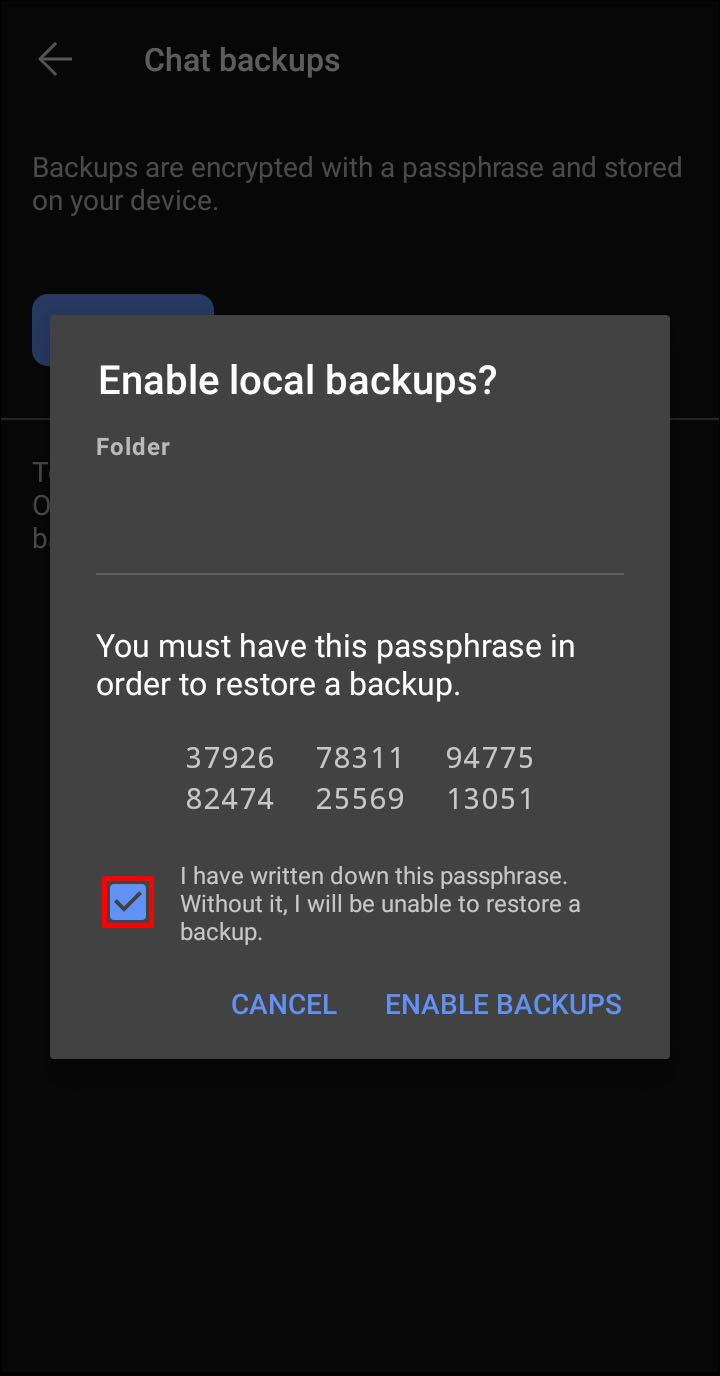720x1376 pixels.
Task: Click the ENABLE BACKUPS button
Action: click(x=503, y=1004)
